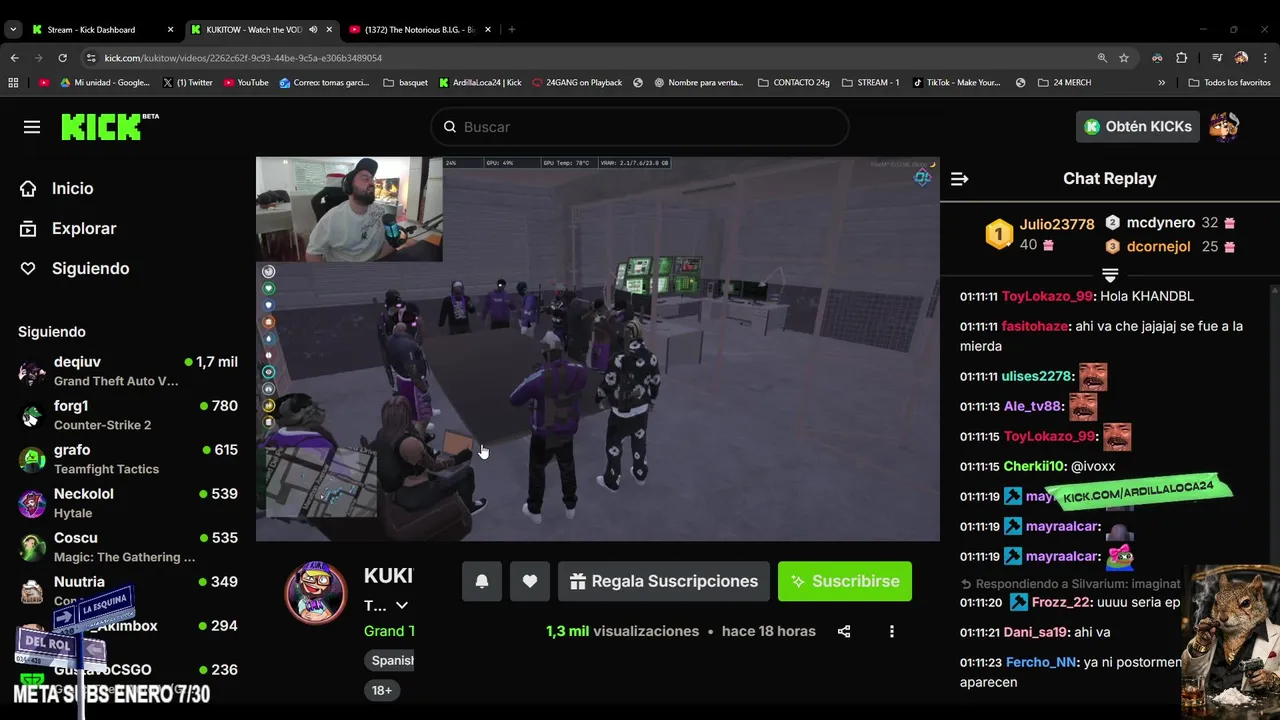Image resolution: width=1280 pixels, height=720 pixels.
Task: Switch to Stream - Kick Dashboard tab
Action: (103, 30)
